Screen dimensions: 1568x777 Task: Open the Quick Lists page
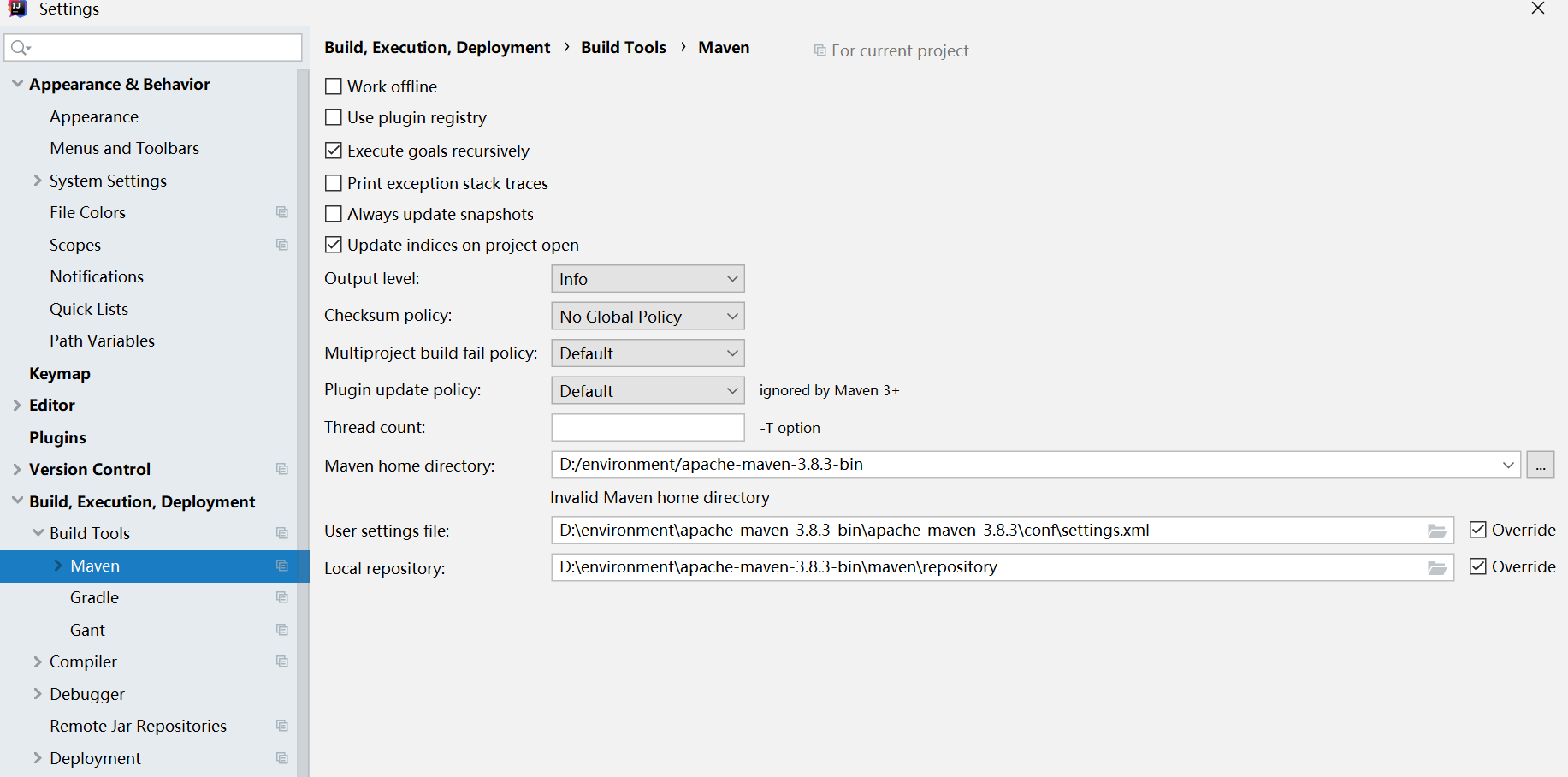pos(89,309)
